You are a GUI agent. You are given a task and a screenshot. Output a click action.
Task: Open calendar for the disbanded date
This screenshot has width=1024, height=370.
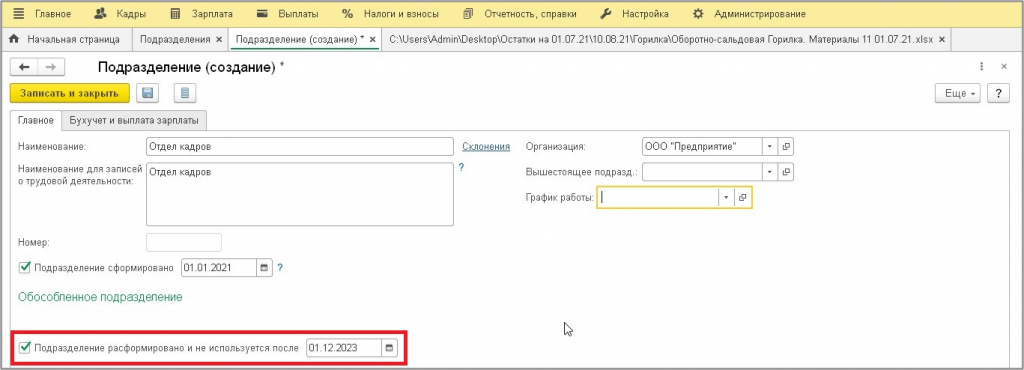(x=389, y=348)
